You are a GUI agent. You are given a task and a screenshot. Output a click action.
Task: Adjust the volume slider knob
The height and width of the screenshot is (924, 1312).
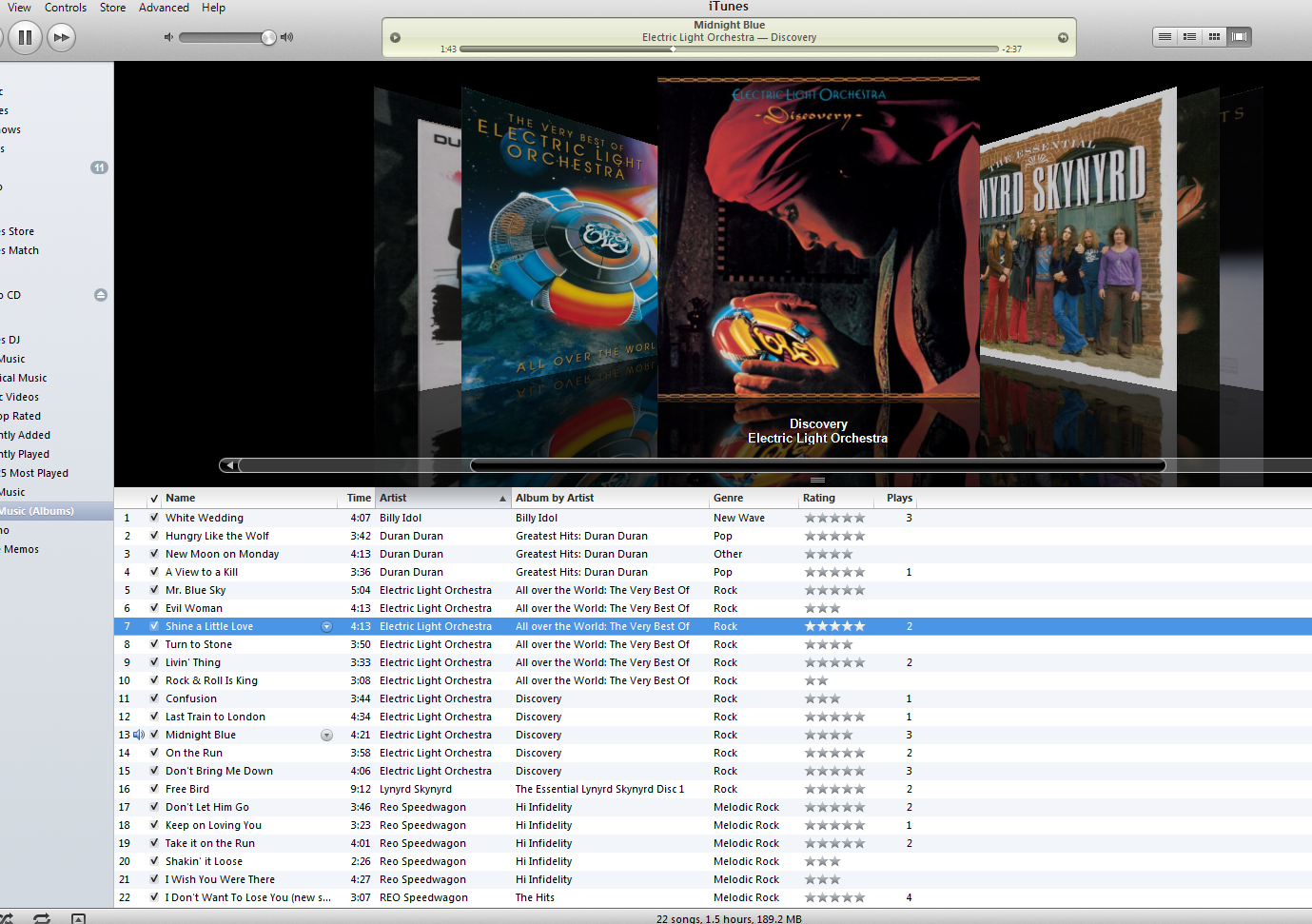coord(268,37)
